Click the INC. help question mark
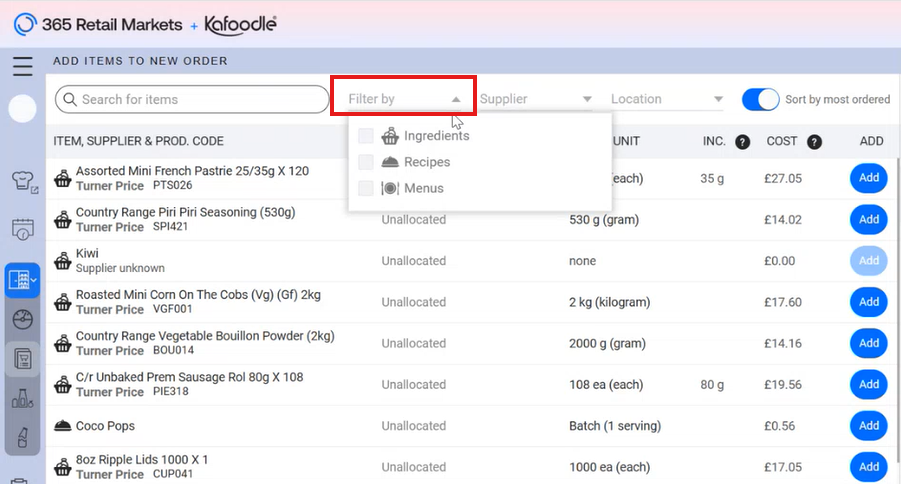The width and height of the screenshot is (901, 484). pyautogui.click(x=742, y=142)
